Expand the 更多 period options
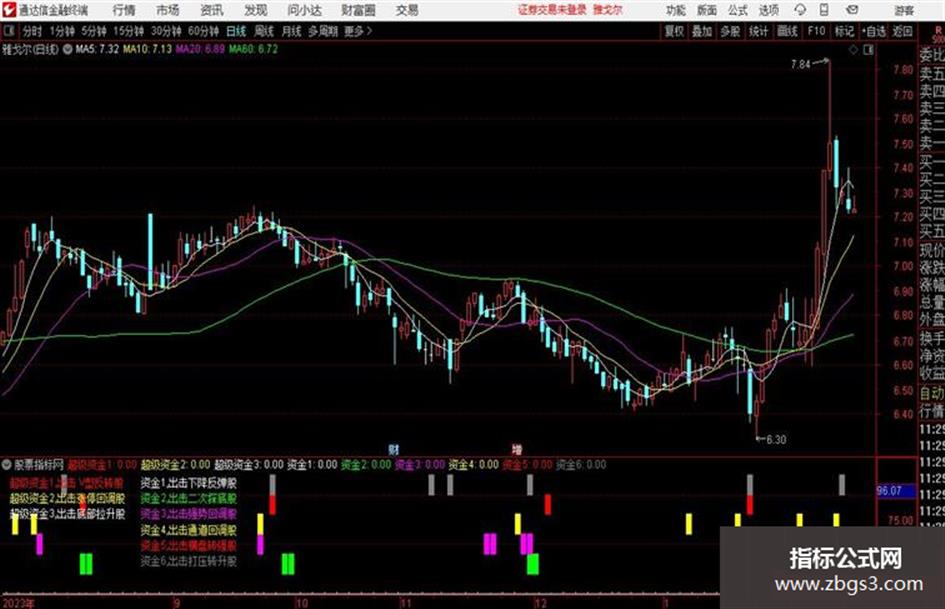The image size is (945, 609). pyautogui.click(x=358, y=31)
